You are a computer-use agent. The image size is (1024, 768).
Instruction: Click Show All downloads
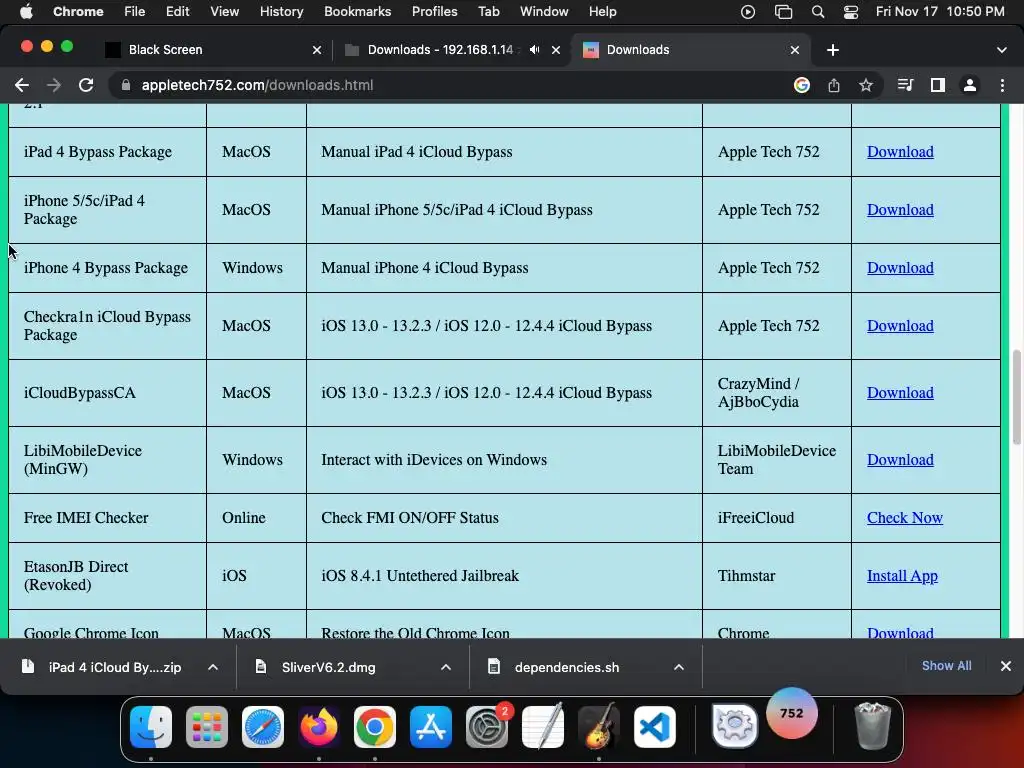[946, 665]
